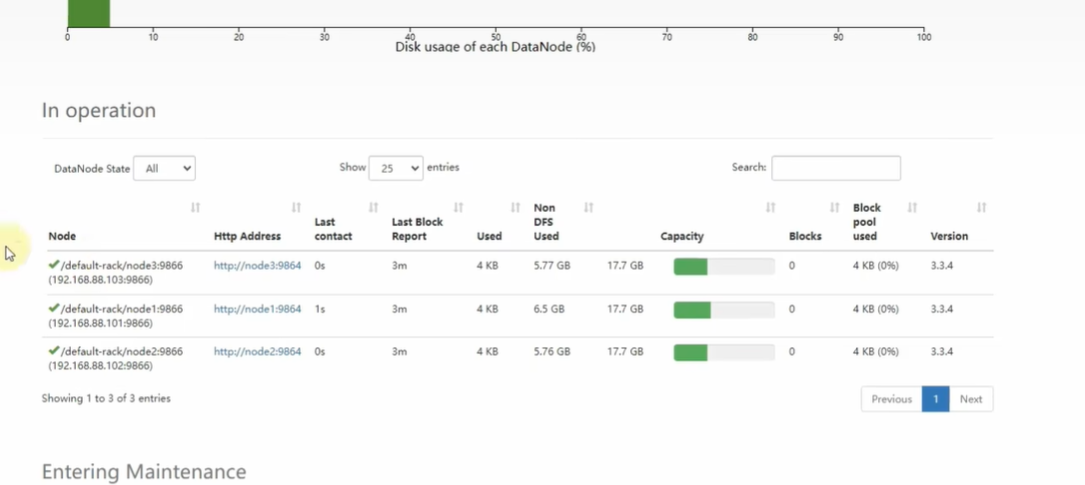Viewport: 1085px width, 485px height.
Task: Click the green disk usage histogram bar
Action: (x=89, y=13)
